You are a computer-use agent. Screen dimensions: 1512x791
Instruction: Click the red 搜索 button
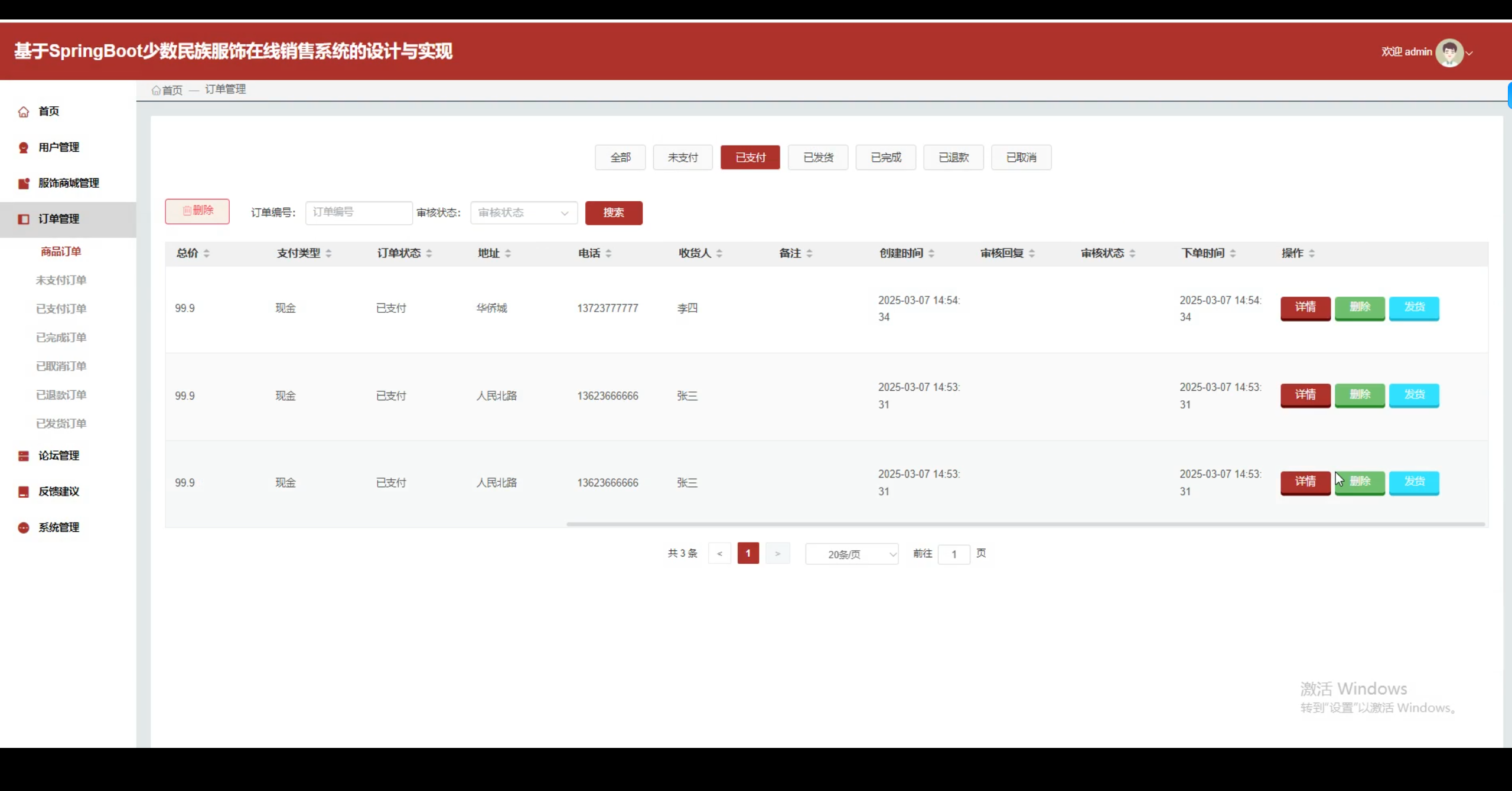613,213
